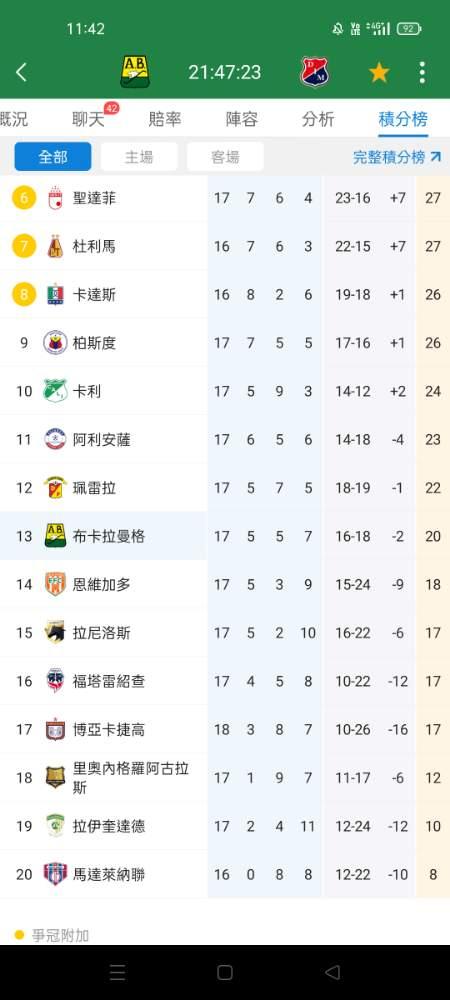Select the 客場 filter button

click(x=225, y=157)
